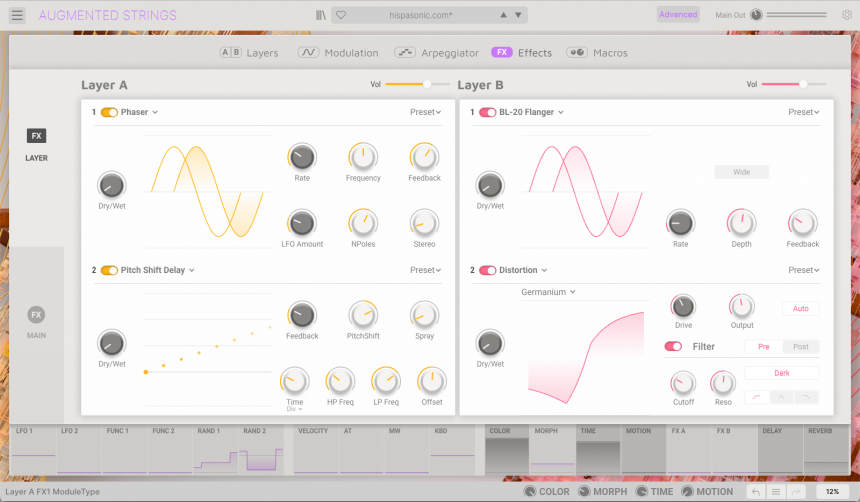Click the Main Out volume knob

(756, 15)
